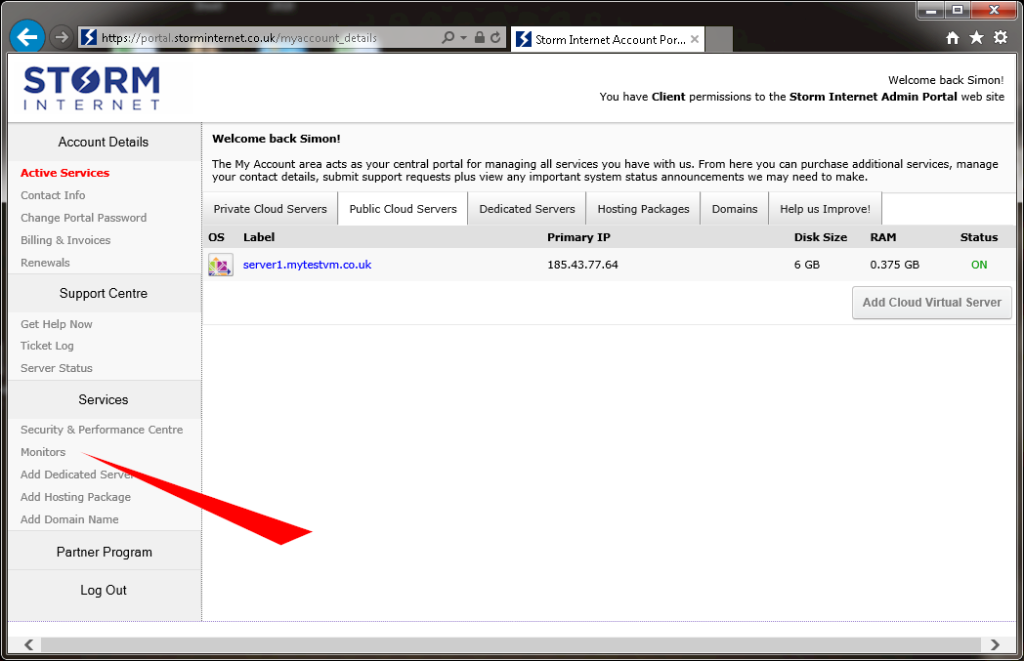Viewport: 1024px width, 661px height.
Task: Click the Primary IP 185.43.77.64
Action: click(583, 265)
